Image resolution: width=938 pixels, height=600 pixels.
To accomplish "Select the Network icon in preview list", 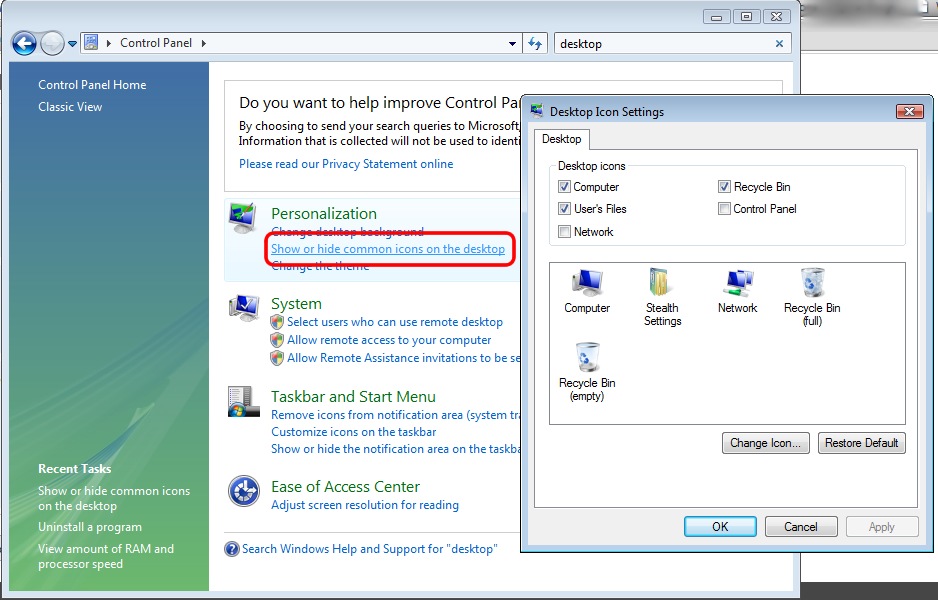I will (x=738, y=291).
